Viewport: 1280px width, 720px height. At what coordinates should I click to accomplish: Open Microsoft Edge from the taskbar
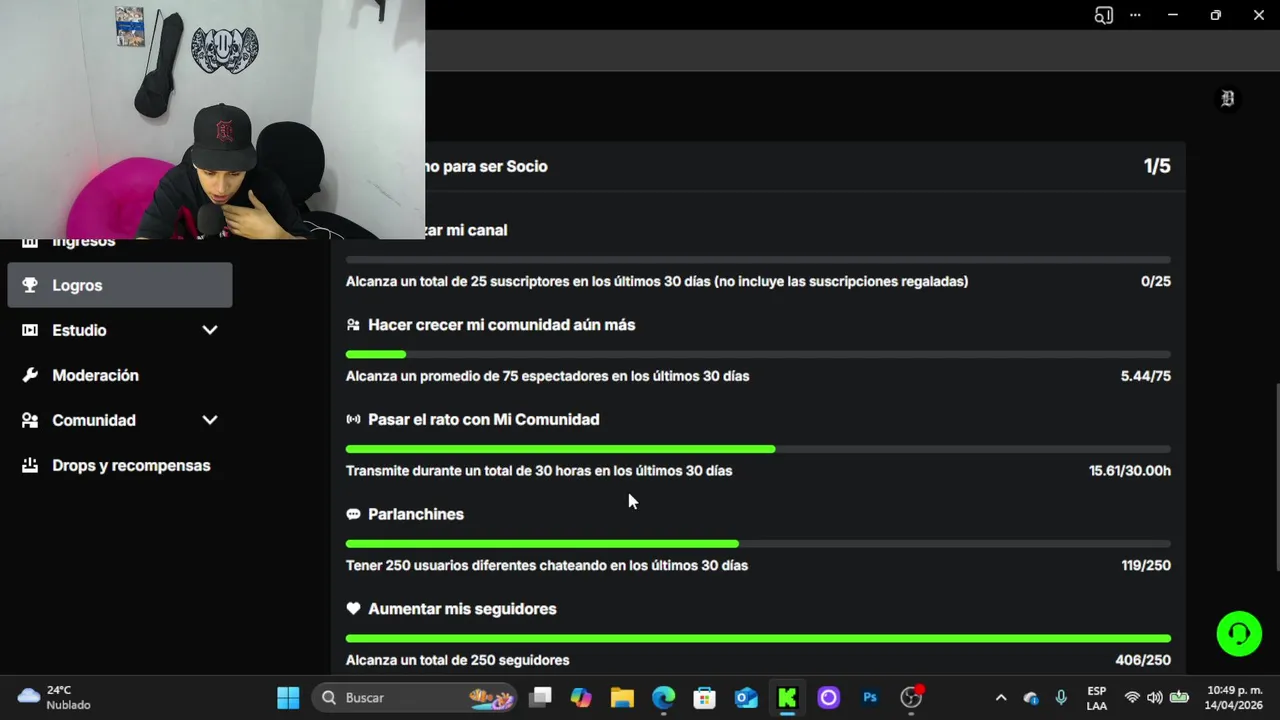click(x=664, y=697)
